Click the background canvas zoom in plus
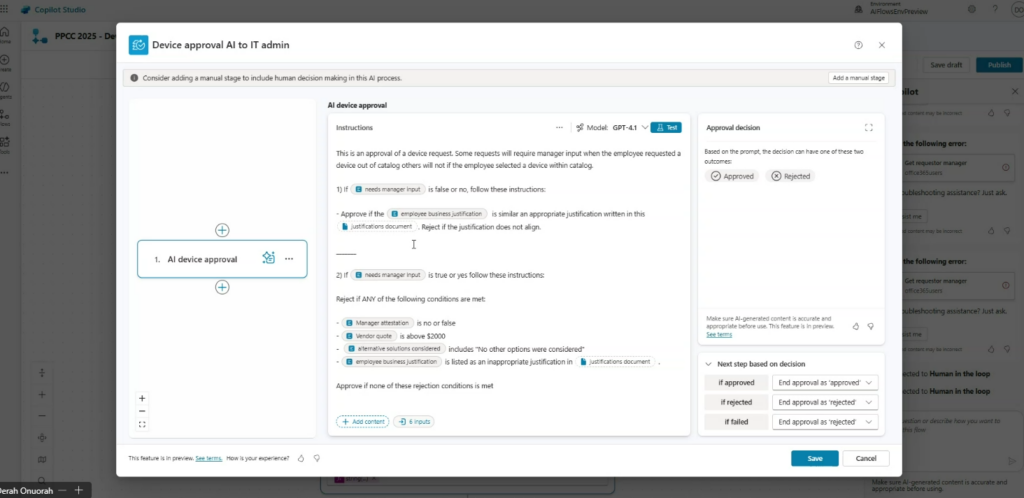1024x498 pixels. (42, 395)
